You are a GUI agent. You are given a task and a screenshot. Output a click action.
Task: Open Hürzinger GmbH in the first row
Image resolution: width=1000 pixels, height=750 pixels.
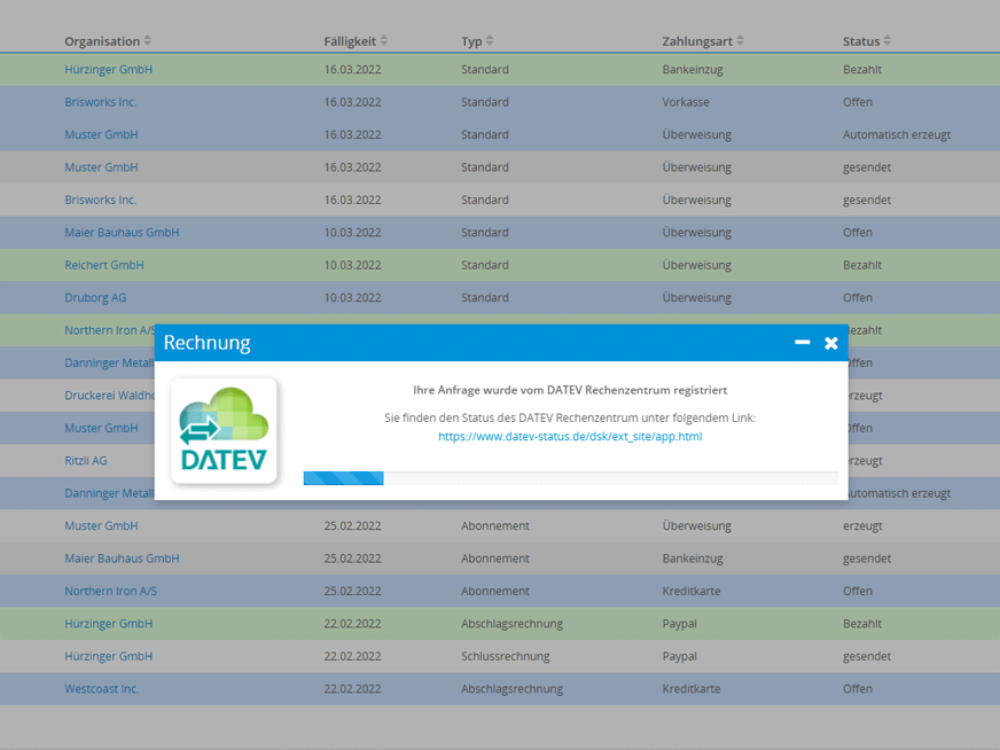tap(108, 70)
